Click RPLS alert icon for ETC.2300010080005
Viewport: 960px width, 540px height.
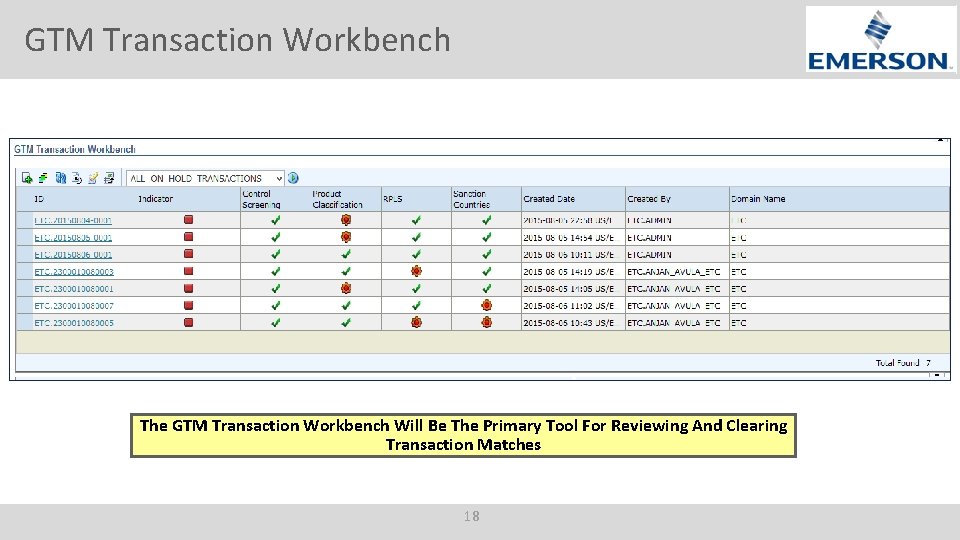(416, 323)
